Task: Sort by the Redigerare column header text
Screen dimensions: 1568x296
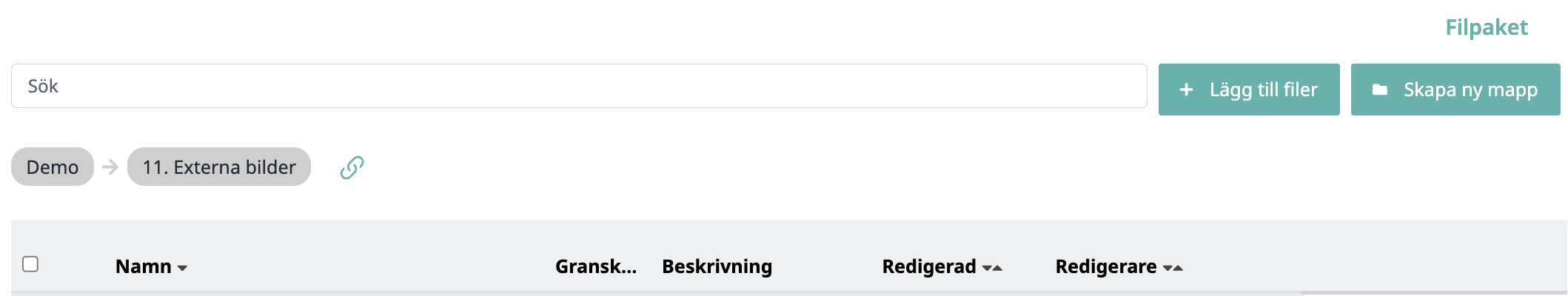Action: pos(1106,266)
